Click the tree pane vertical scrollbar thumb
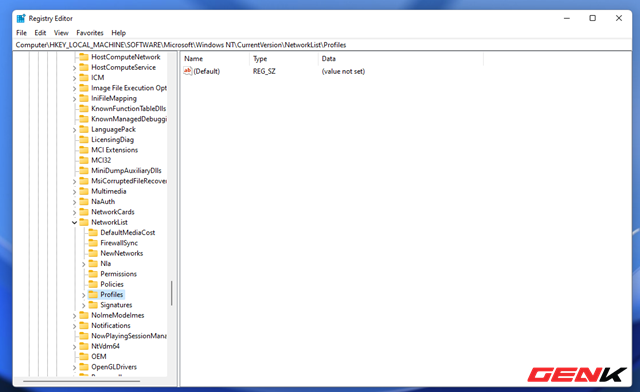The image size is (640, 392). pos(172,293)
